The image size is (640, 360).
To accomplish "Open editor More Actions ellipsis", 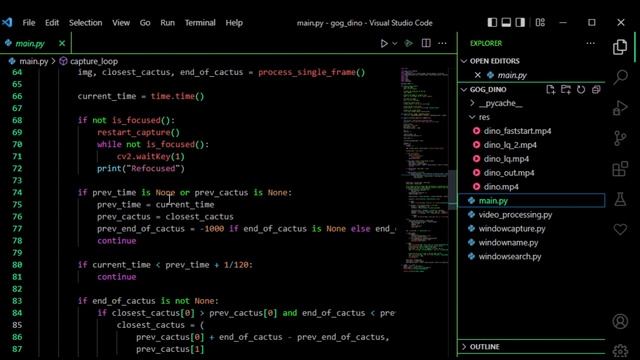I will pos(442,43).
